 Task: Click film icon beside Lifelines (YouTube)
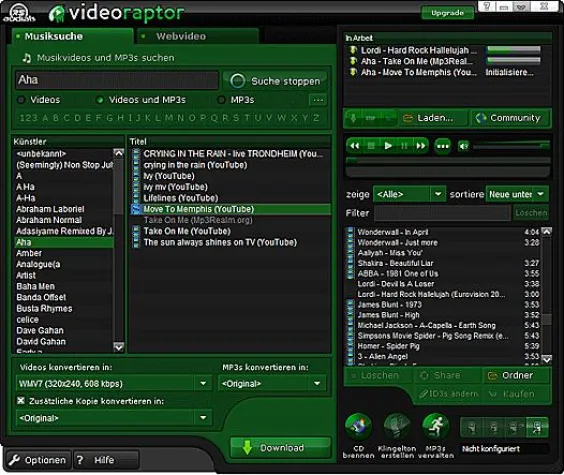click(x=136, y=198)
